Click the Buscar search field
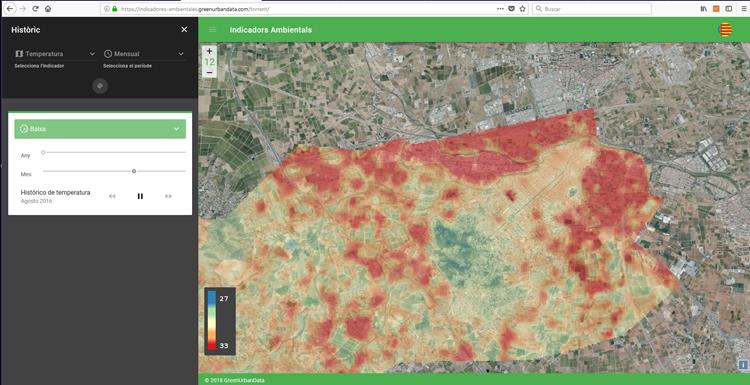The image size is (750, 385). 592,9
